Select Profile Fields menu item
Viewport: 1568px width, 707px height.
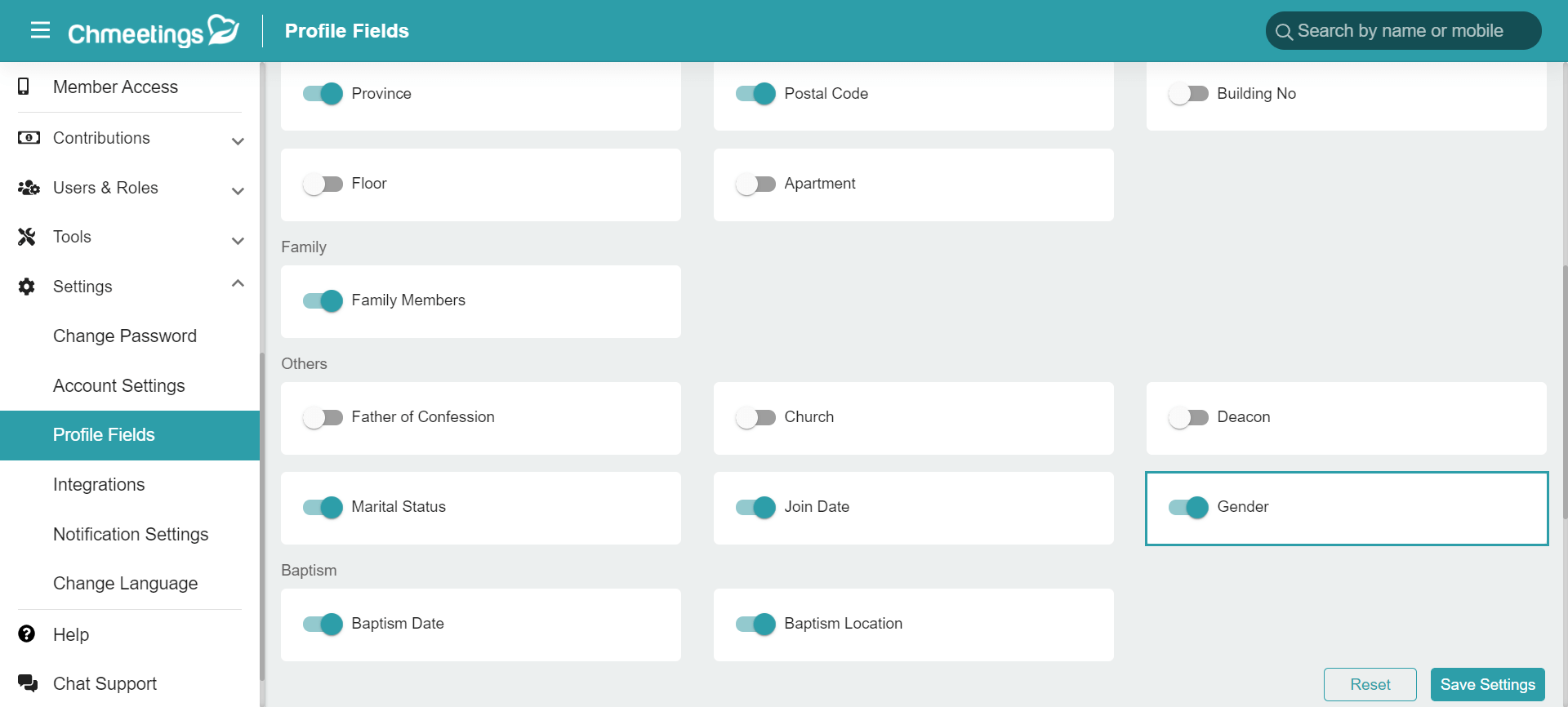(x=130, y=435)
